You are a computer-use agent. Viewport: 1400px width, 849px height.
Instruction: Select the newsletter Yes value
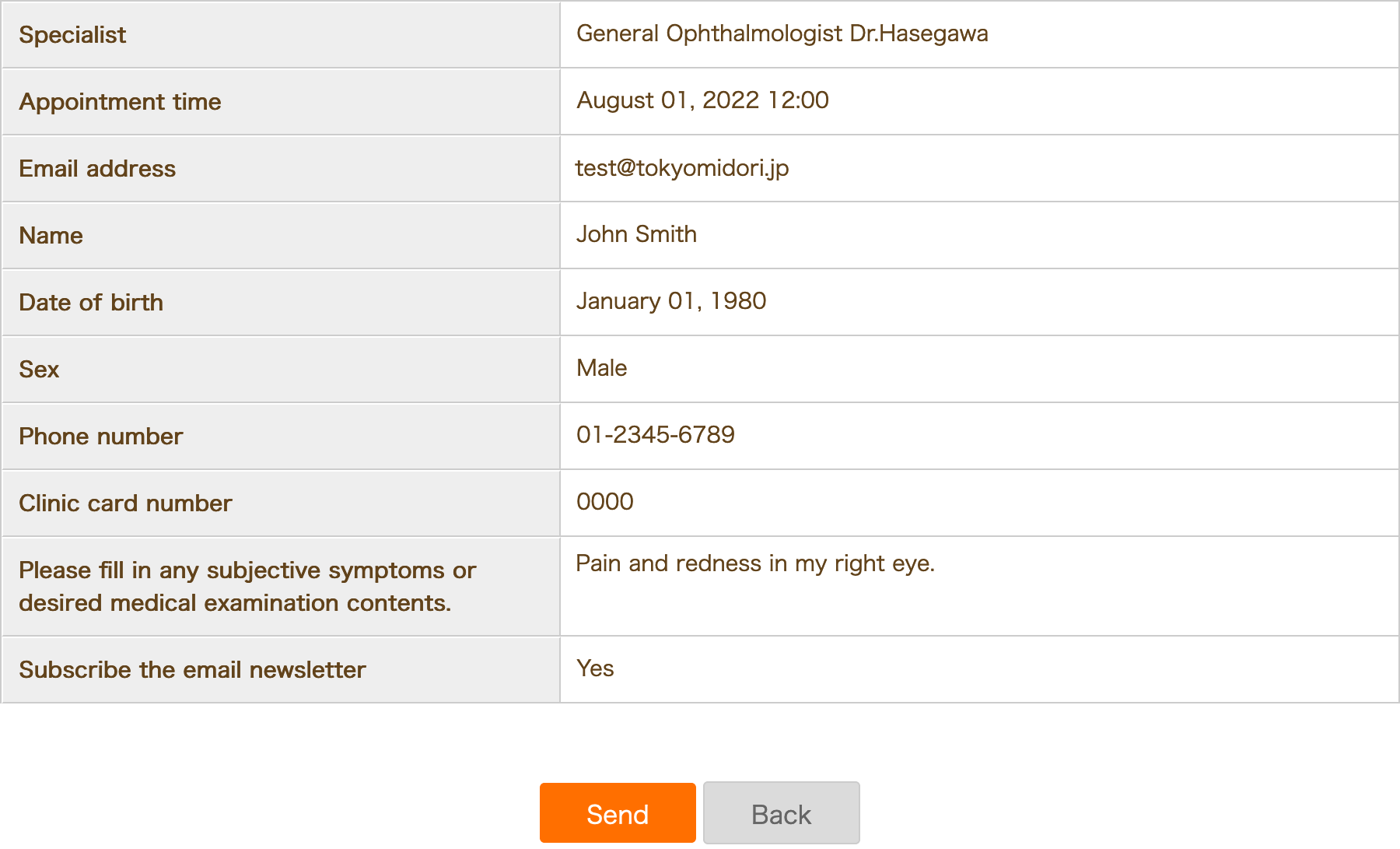click(x=595, y=668)
